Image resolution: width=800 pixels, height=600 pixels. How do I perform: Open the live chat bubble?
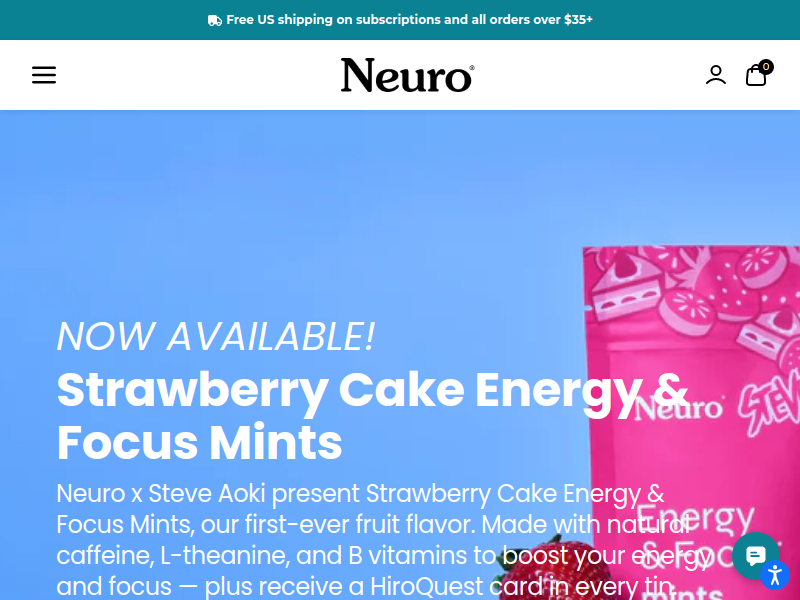756,556
